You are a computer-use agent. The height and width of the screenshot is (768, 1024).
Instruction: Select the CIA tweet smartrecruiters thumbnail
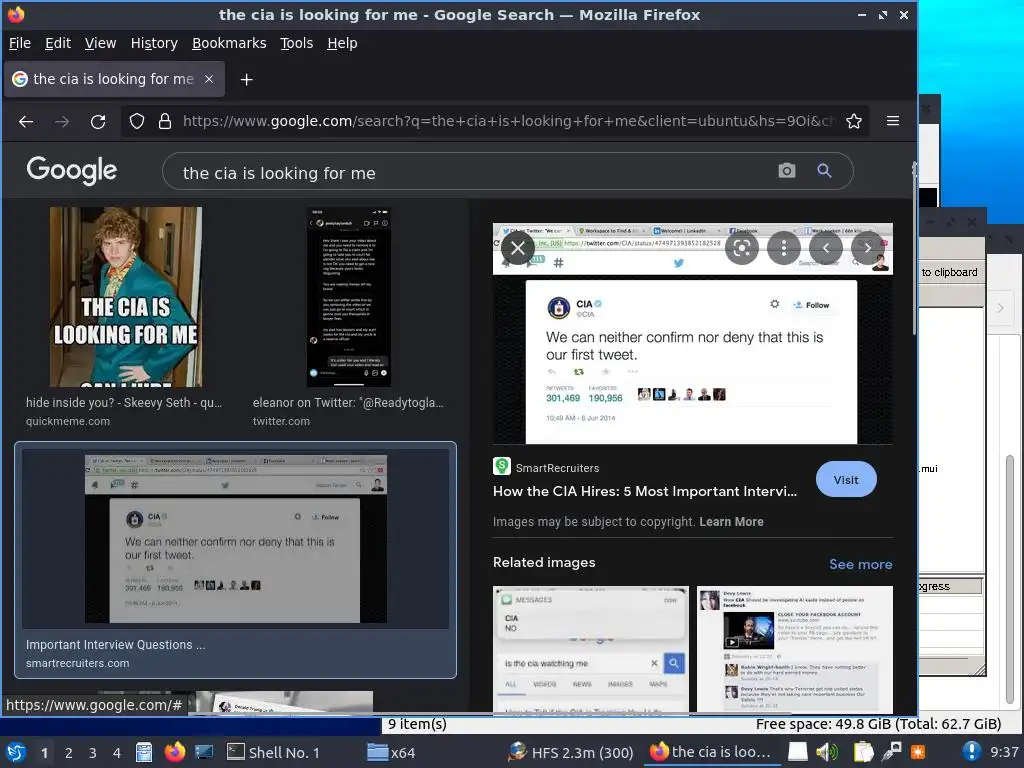click(x=235, y=539)
